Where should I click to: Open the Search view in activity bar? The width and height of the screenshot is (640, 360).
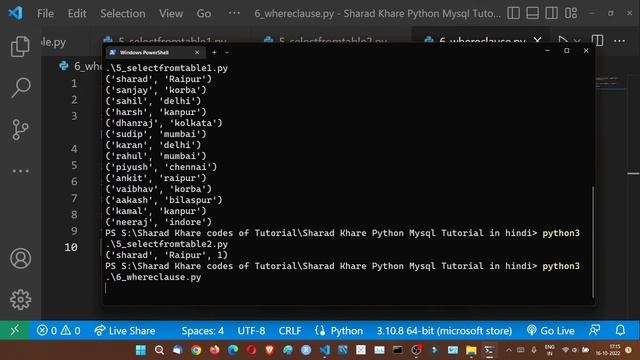point(20,87)
